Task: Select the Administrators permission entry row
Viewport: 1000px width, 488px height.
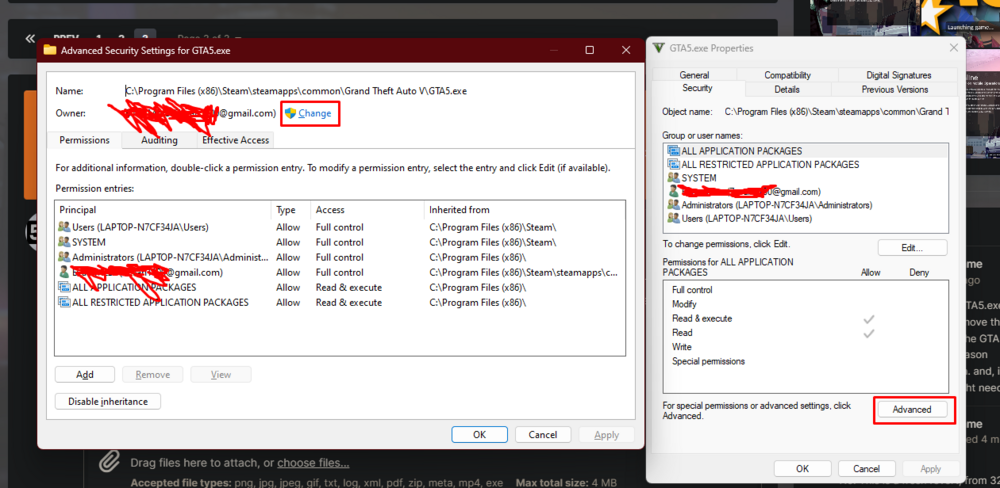Action: point(339,257)
